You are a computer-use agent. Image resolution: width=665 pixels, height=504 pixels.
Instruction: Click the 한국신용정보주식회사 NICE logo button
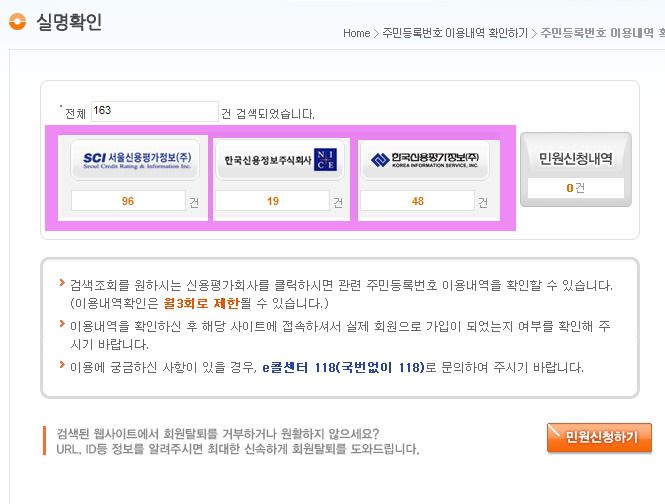[280, 160]
